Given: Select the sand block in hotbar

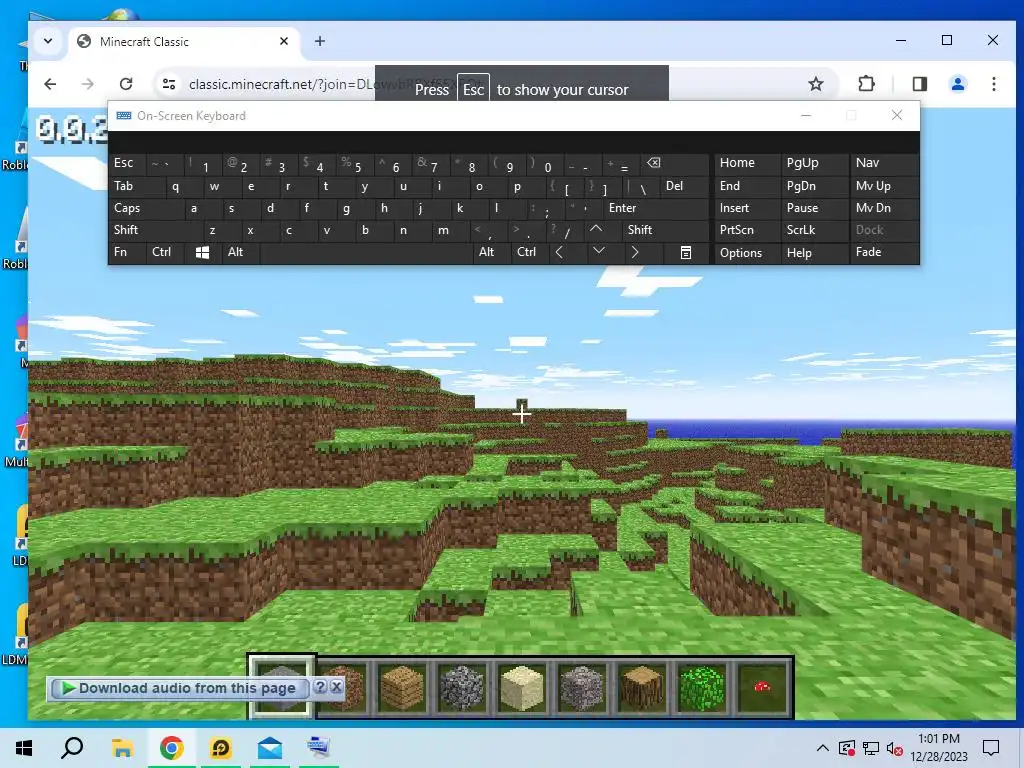Looking at the screenshot, I should [x=522, y=687].
